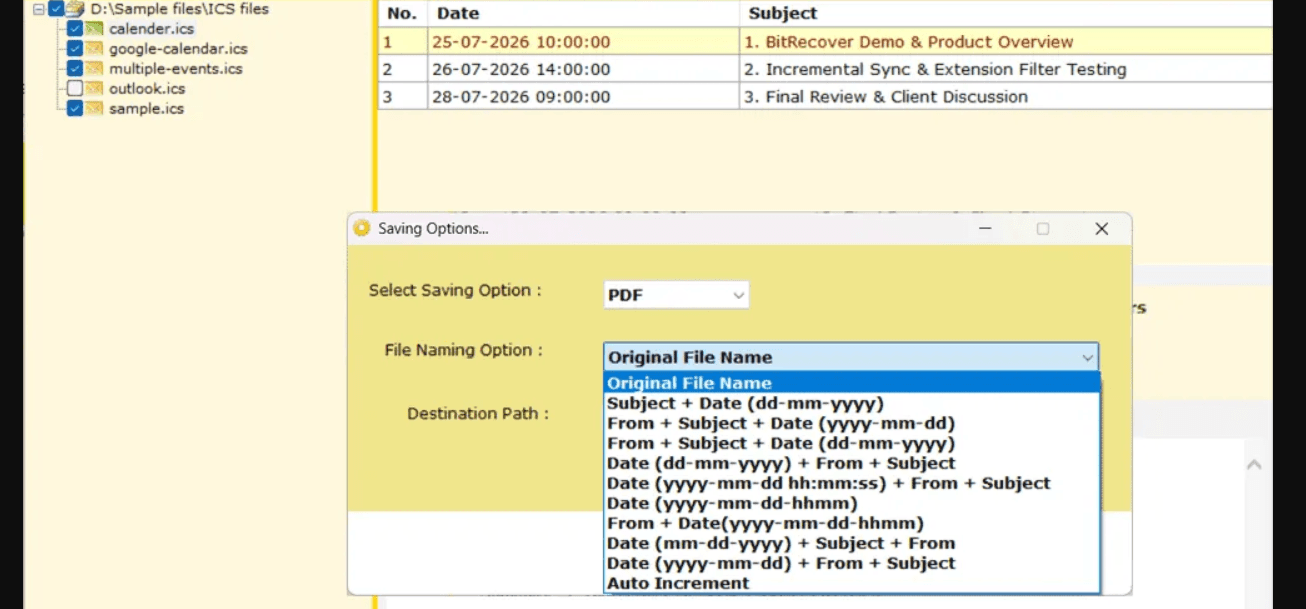Select the D:\Sample files\ICS files folder label
This screenshot has height=609, width=1306.
pyautogui.click(x=180, y=9)
